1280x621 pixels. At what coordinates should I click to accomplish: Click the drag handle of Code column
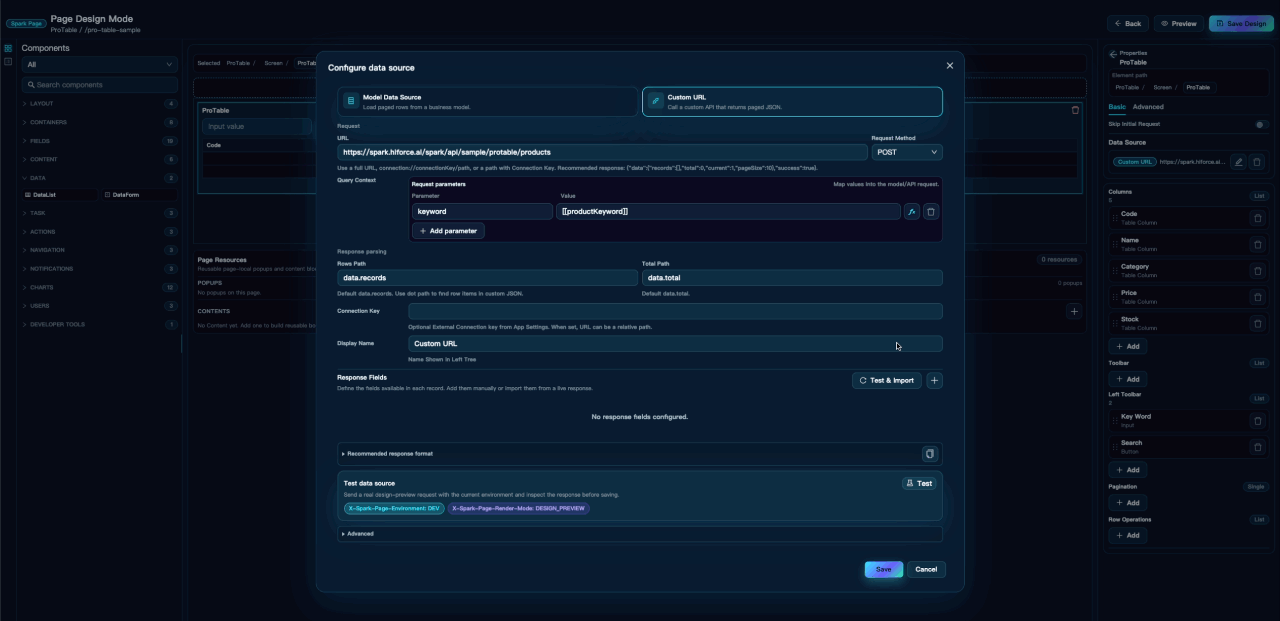[1115, 218]
